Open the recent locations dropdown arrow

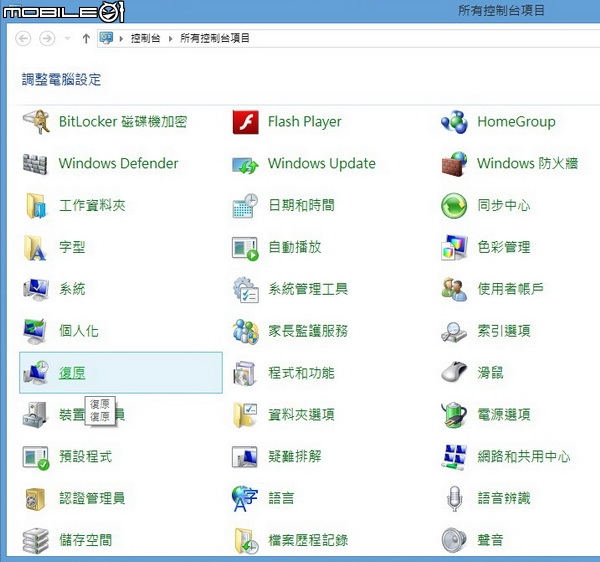67,38
